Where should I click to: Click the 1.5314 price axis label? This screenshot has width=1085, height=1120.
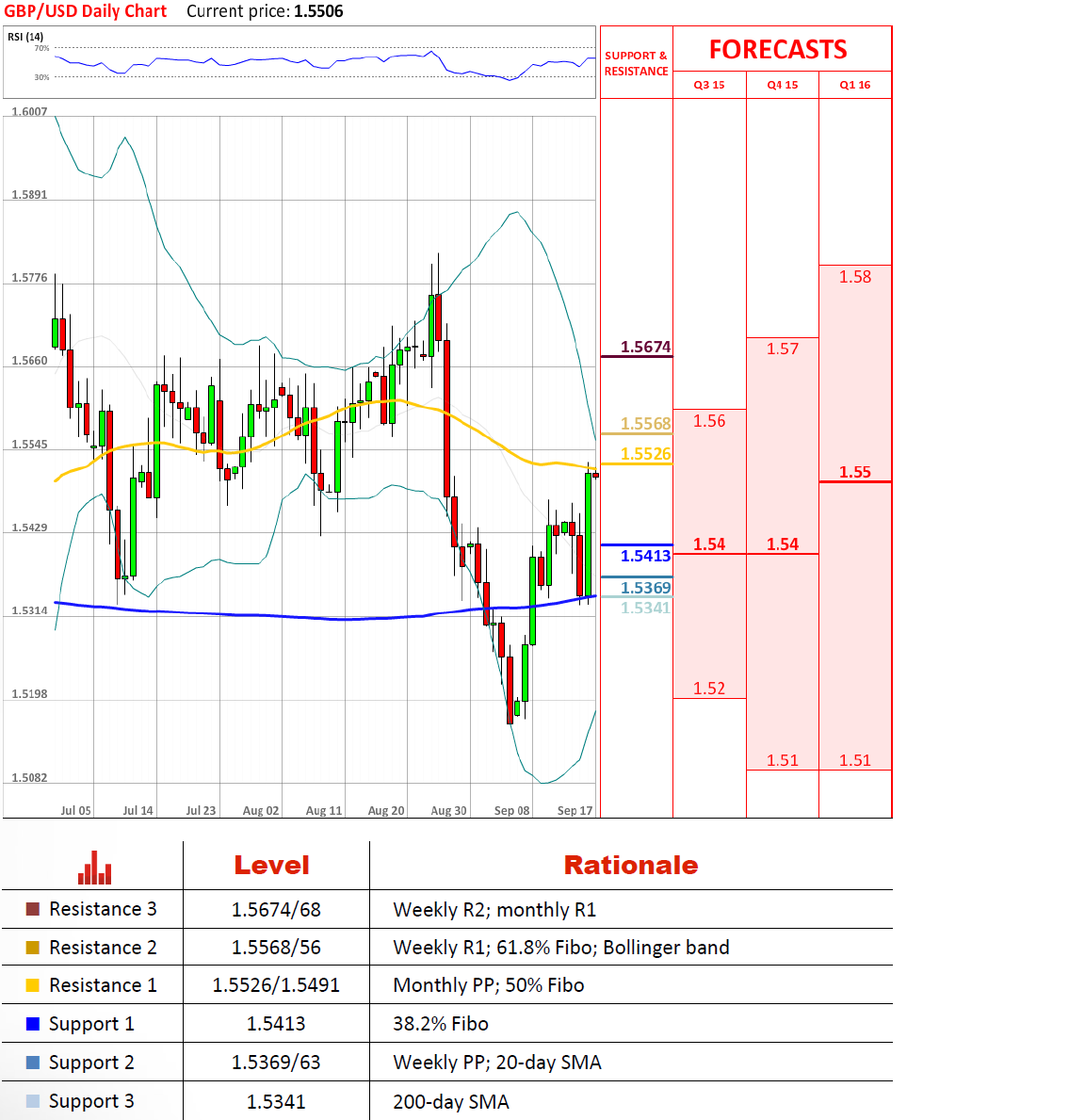pos(29,610)
